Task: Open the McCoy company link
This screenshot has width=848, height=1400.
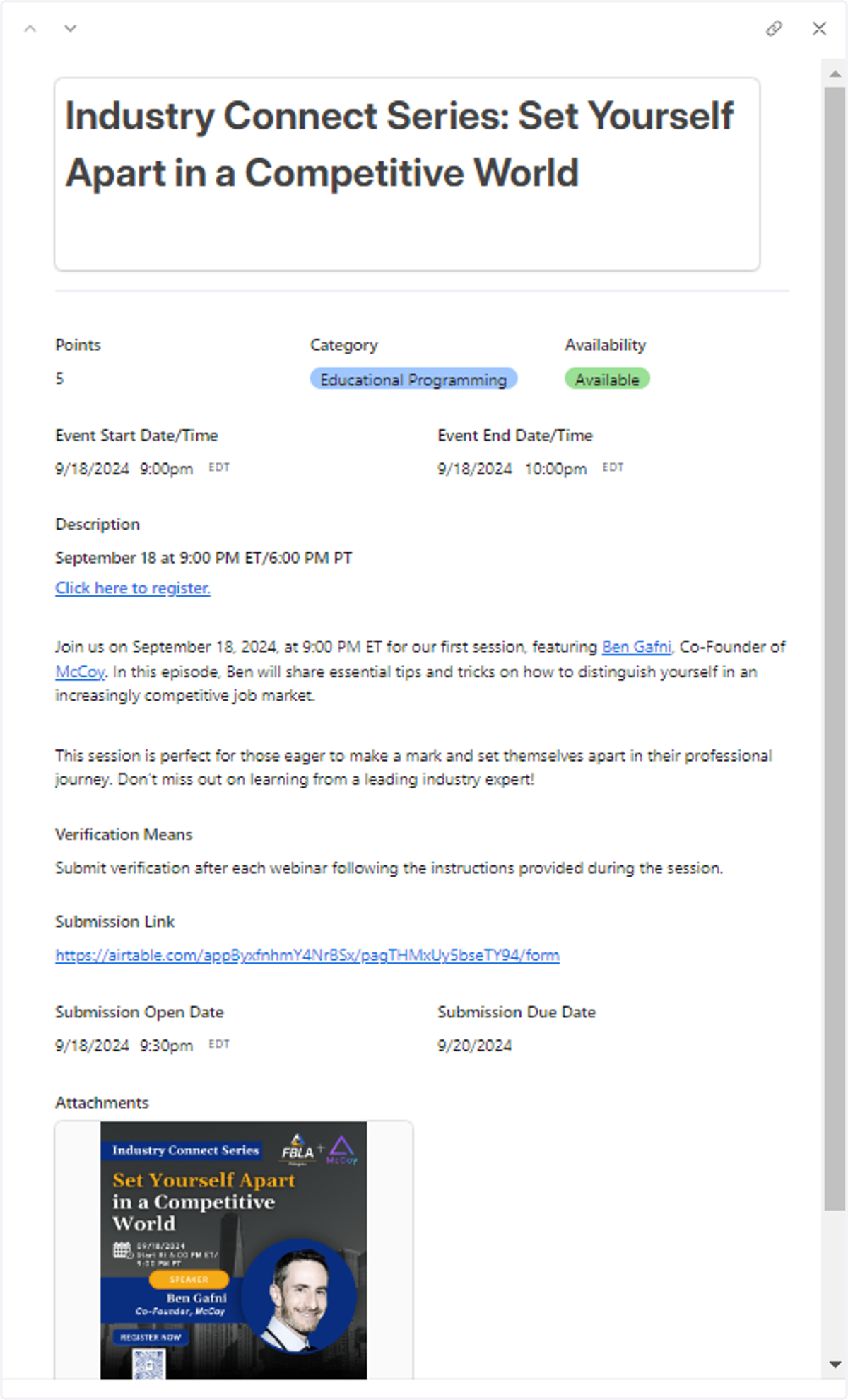Action: [80, 672]
